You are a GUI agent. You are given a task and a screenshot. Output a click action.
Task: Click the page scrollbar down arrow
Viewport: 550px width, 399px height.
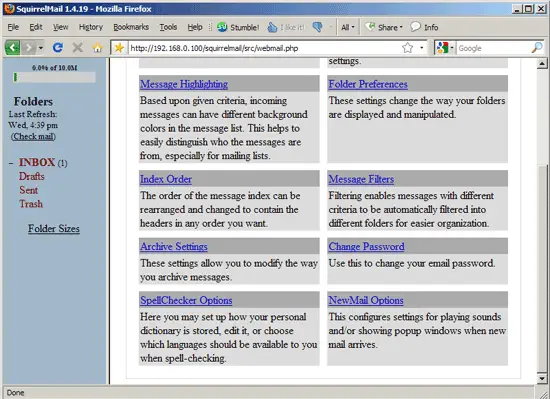[542, 379]
